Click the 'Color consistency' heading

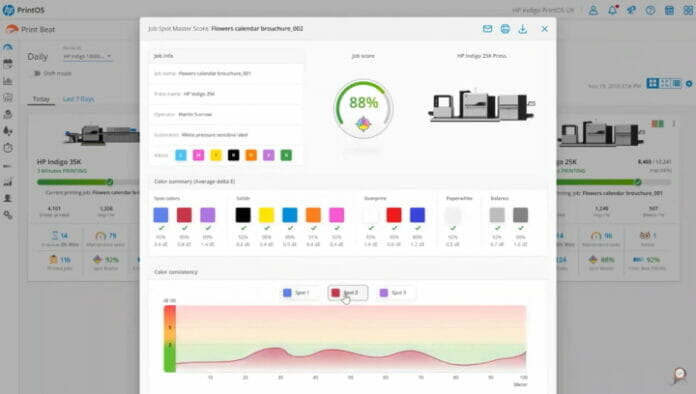pos(176,272)
